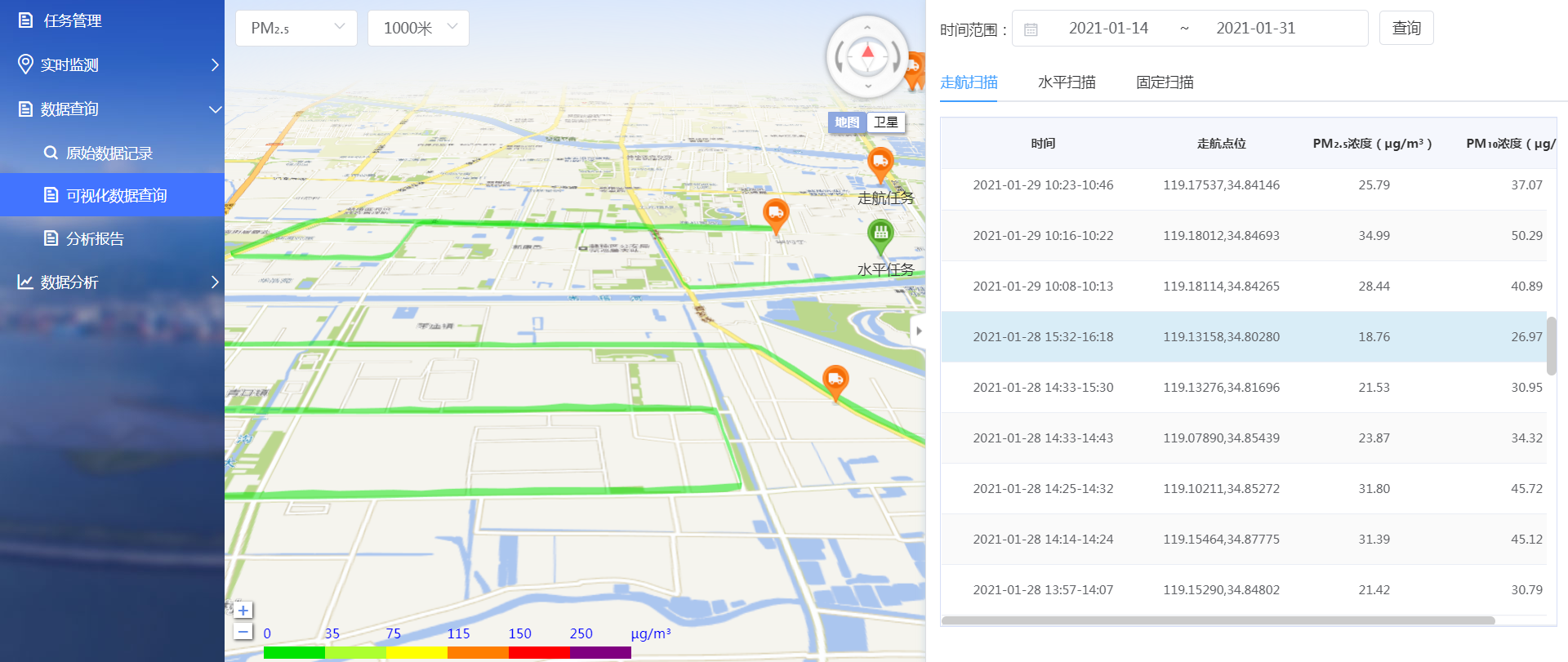The width and height of the screenshot is (1568, 662).
Task: Switch to the 水平扫描 tab
Action: [x=1067, y=82]
